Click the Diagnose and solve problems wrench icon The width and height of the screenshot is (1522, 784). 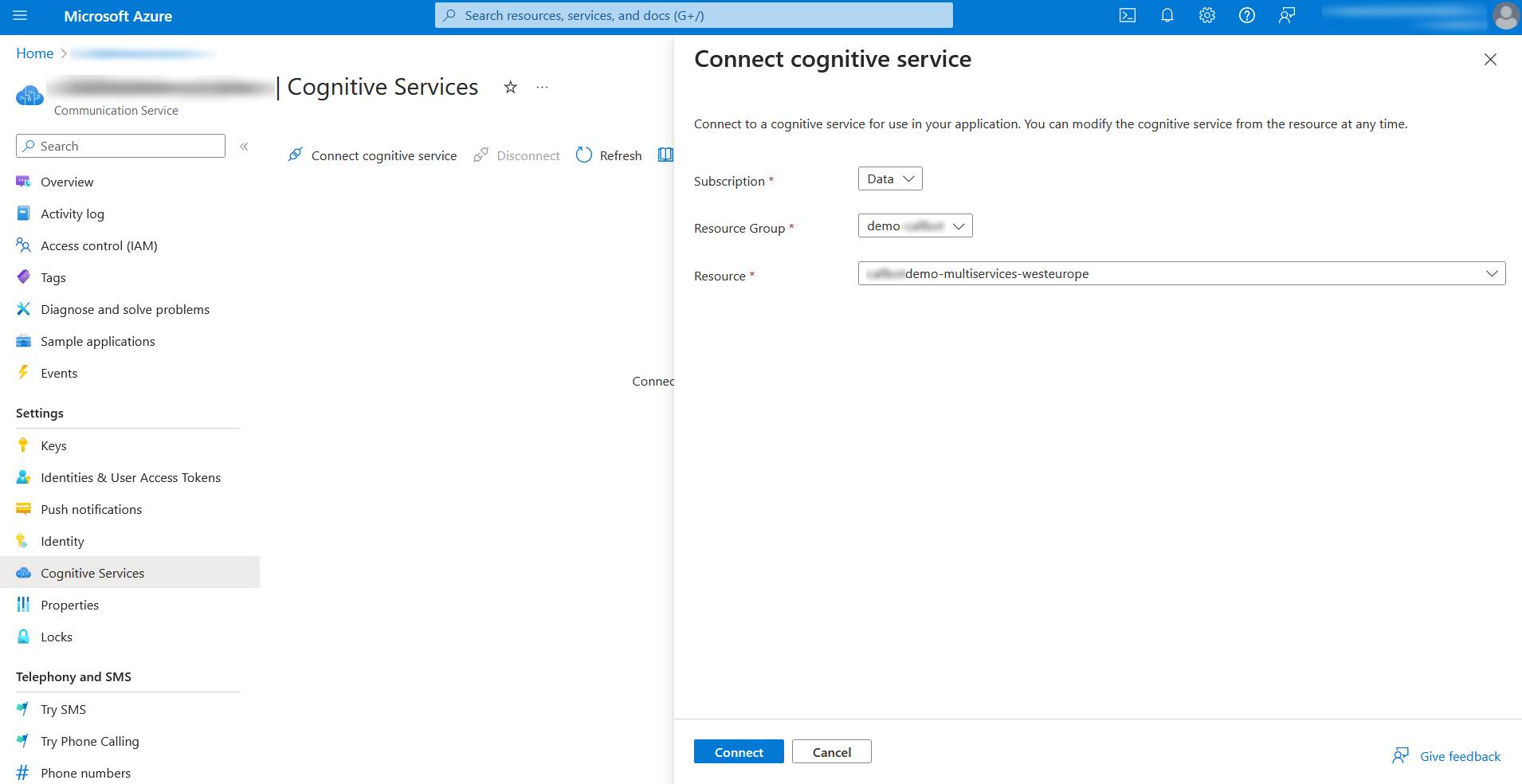(x=23, y=309)
